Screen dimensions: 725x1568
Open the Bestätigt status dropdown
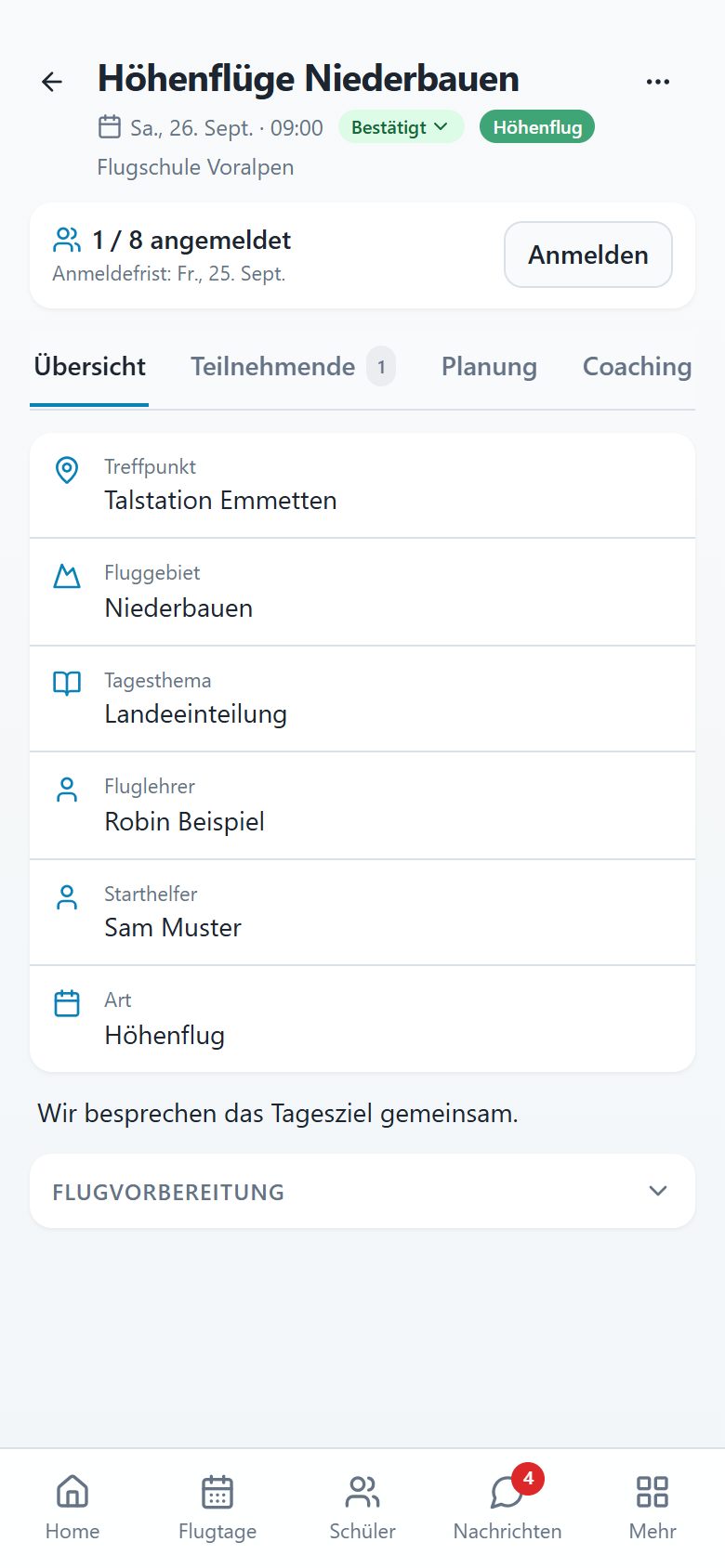click(x=401, y=127)
